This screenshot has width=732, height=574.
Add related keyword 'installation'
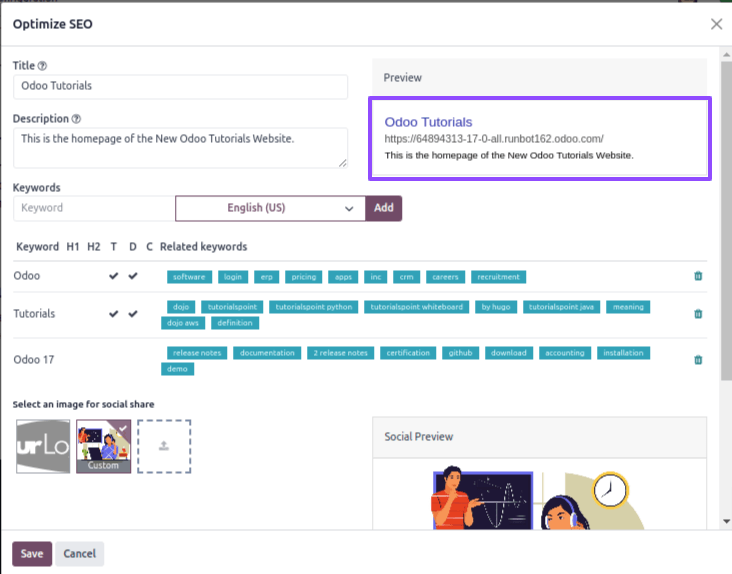pyautogui.click(x=623, y=353)
